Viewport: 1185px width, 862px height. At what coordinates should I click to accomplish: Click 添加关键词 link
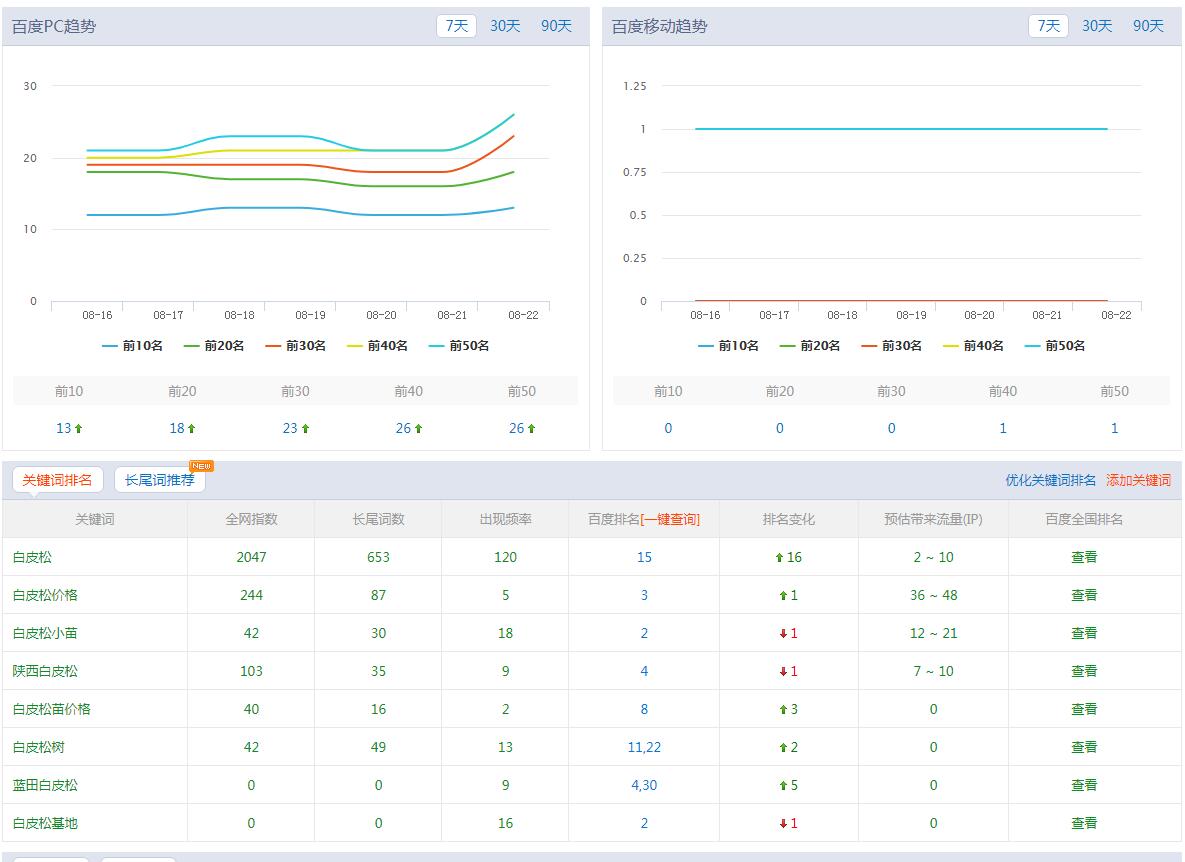(1138, 481)
